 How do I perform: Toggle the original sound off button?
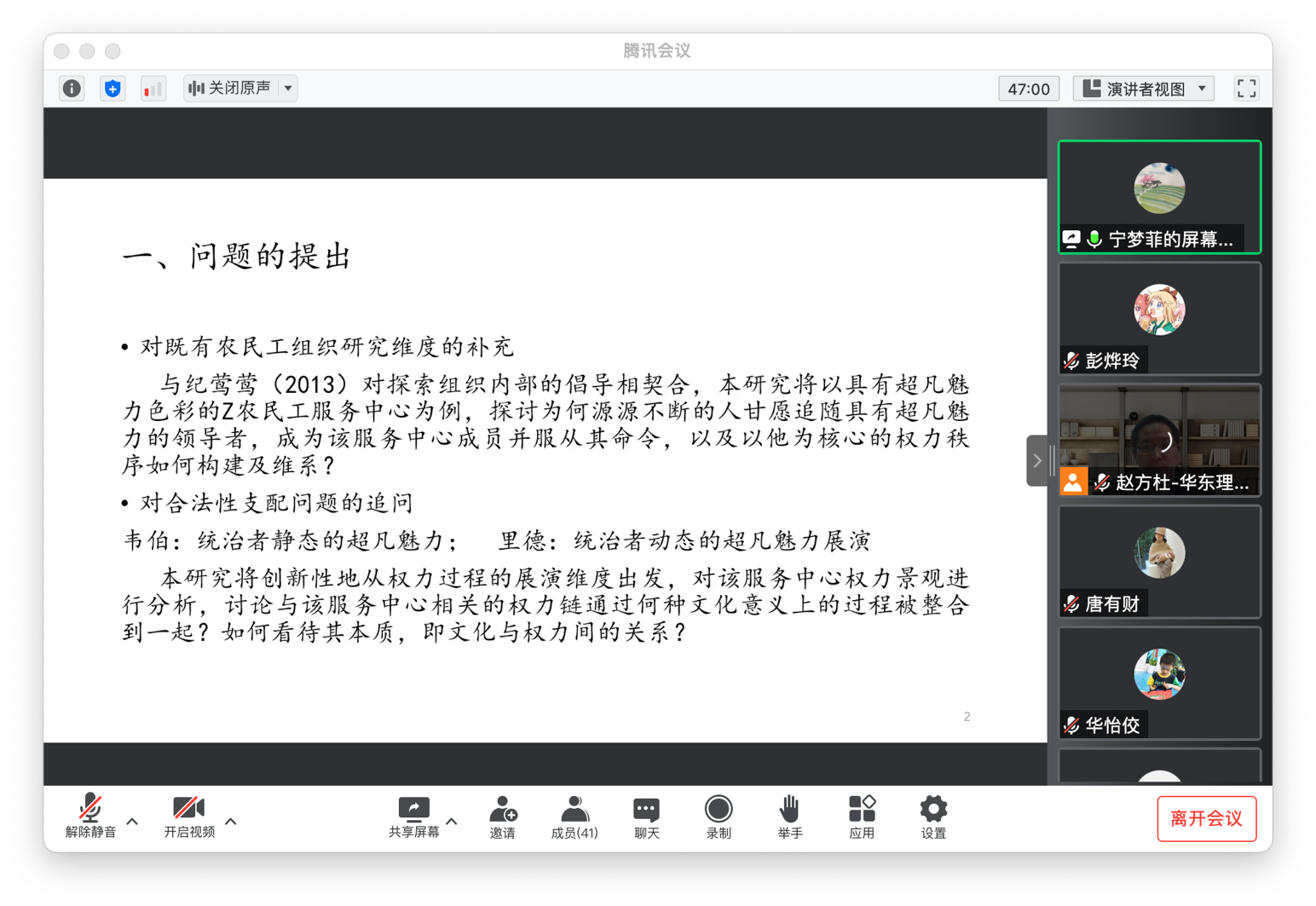pyautogui.click(x=230, y=88)
